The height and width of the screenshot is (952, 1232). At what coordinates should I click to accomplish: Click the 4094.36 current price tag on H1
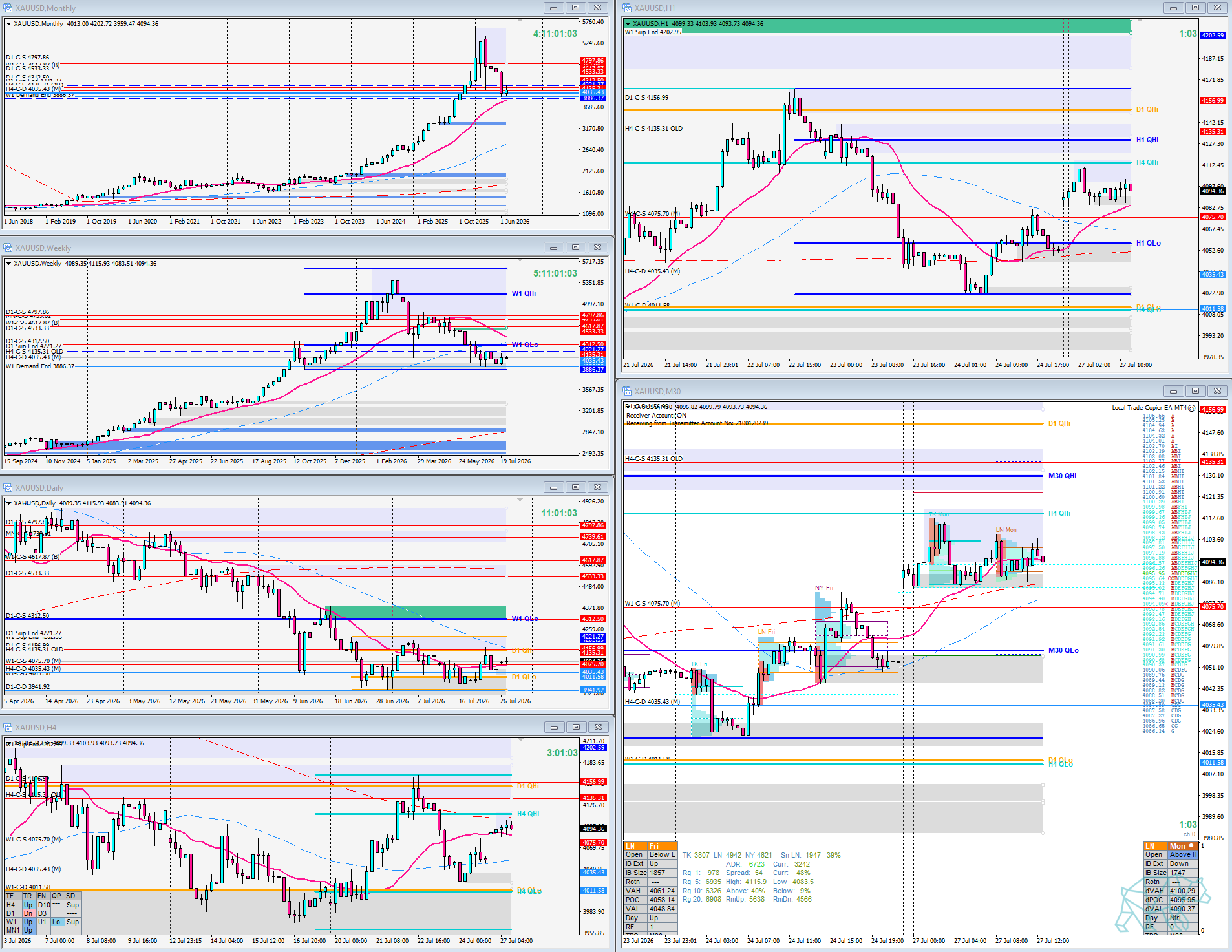coord(1213,191)
